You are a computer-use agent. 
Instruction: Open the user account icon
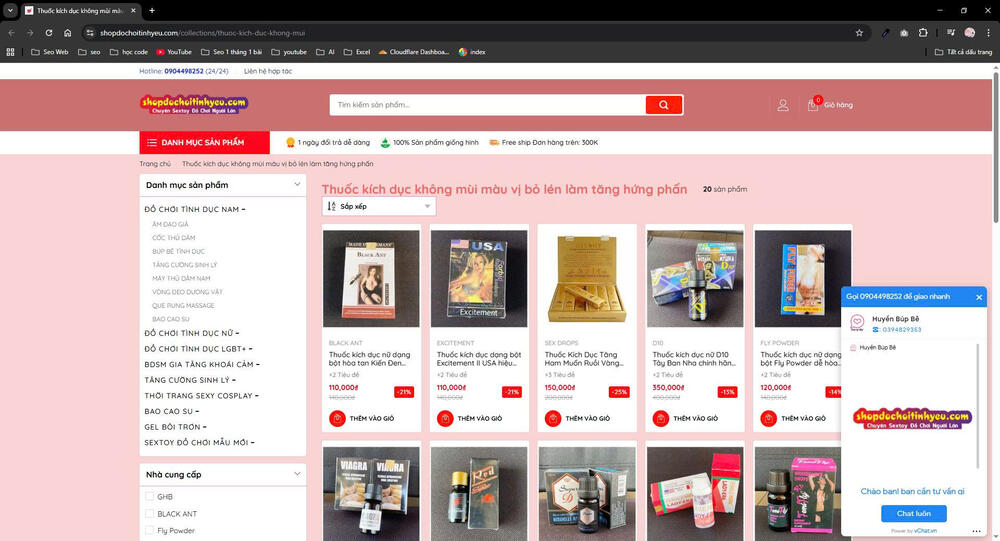(x=783, y=105)
